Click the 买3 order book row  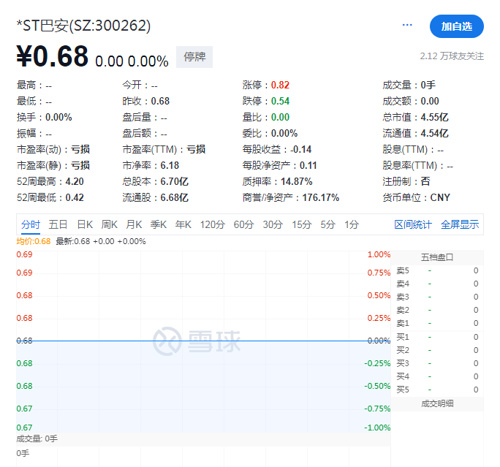point(437,363)
